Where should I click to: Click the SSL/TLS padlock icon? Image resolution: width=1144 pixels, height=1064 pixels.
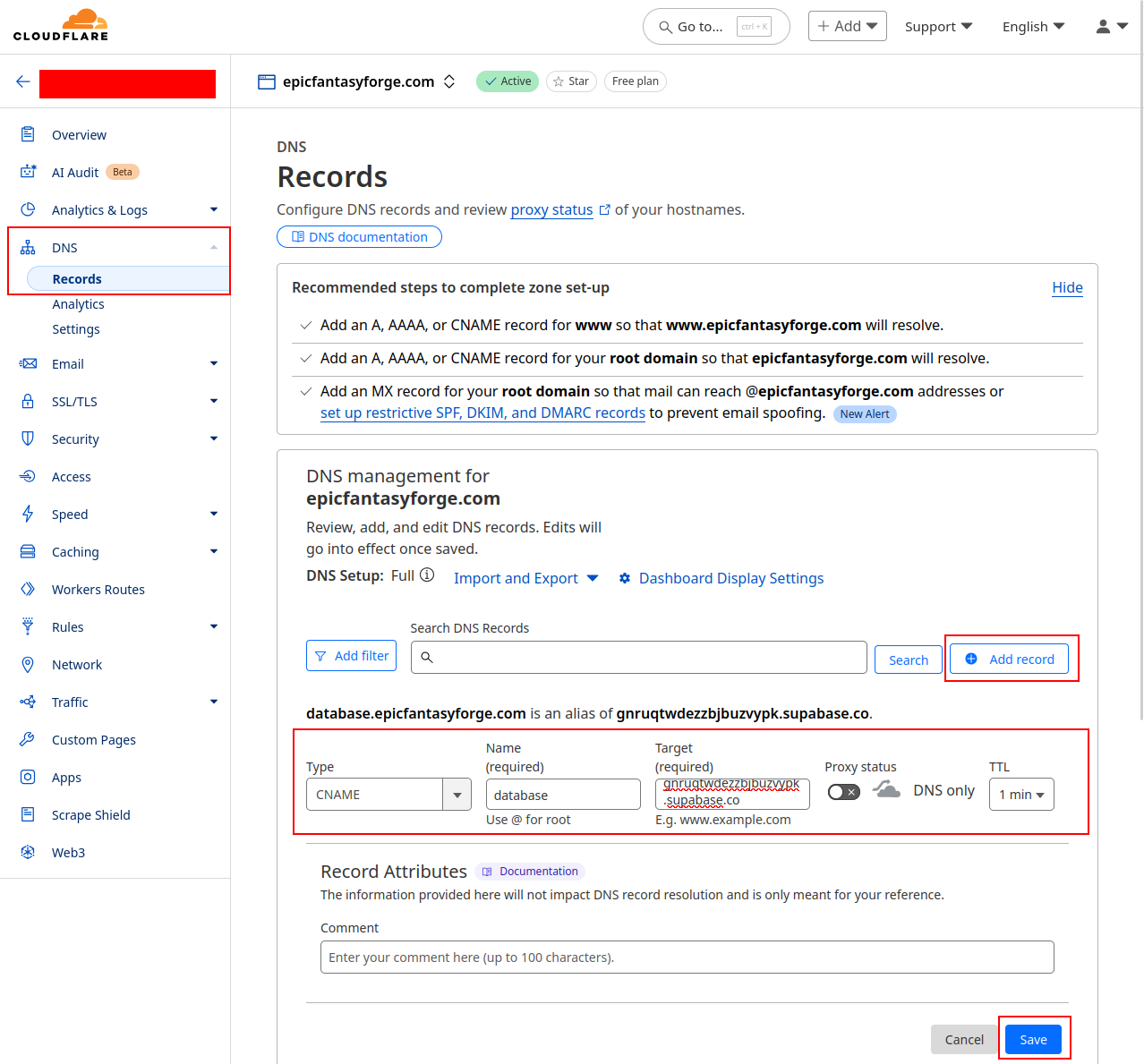click(28, 401)
